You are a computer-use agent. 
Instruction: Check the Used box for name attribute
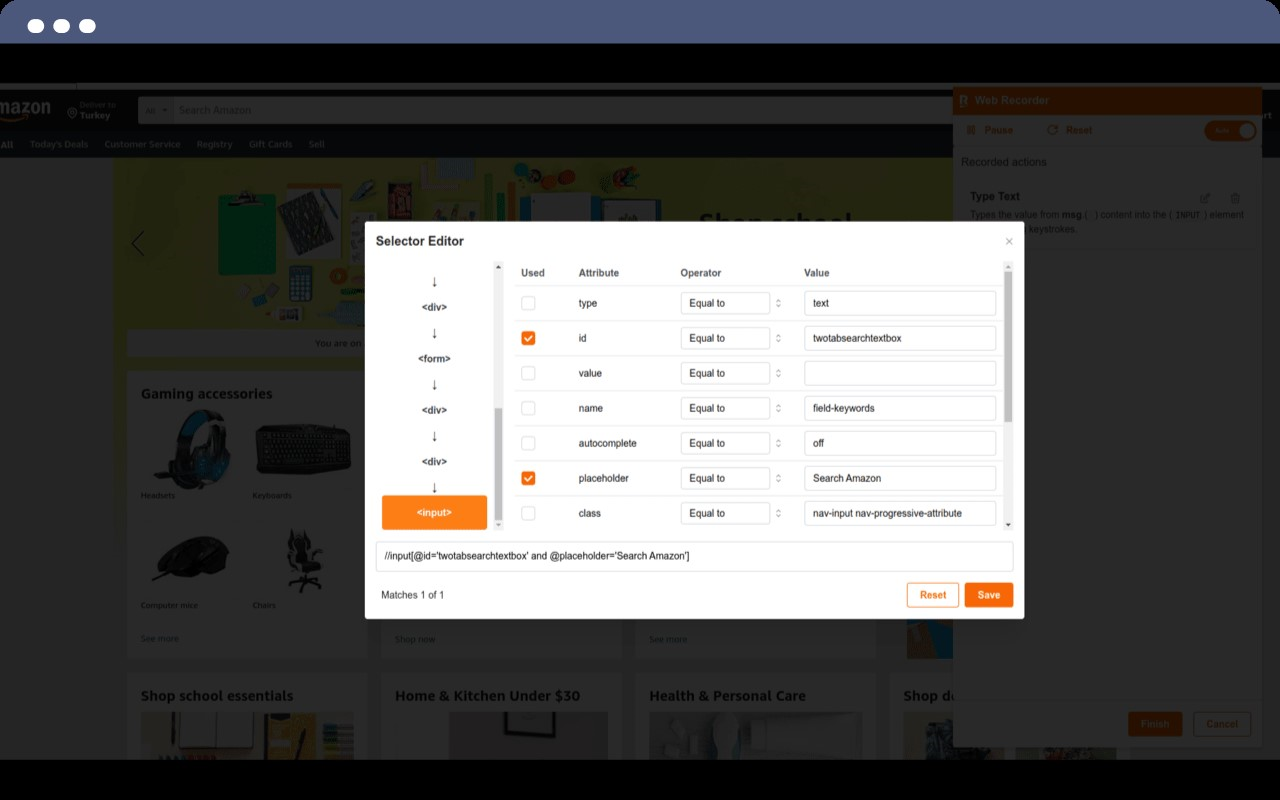528,408
